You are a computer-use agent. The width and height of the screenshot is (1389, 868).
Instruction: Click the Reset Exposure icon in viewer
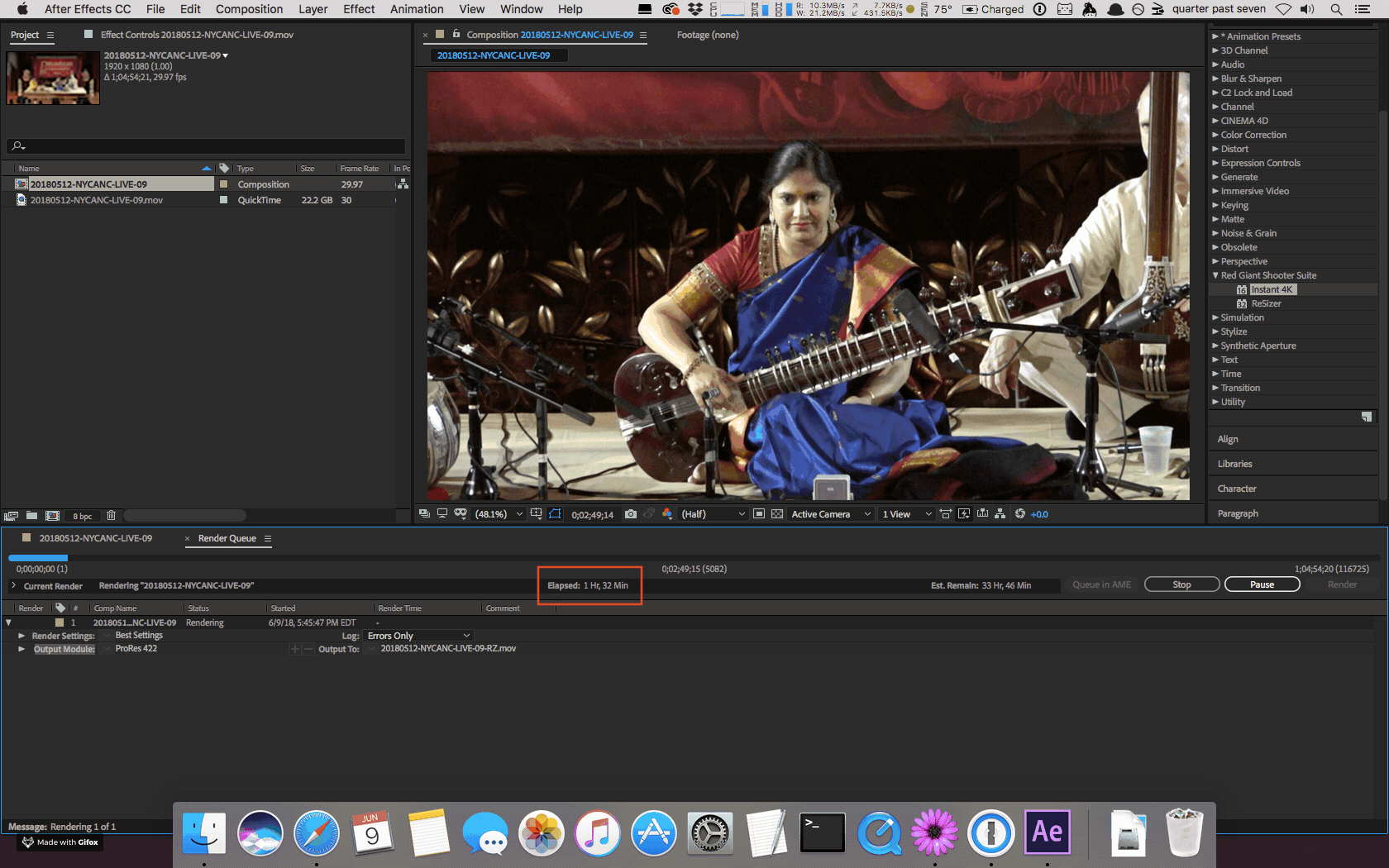coord(1020,514)
